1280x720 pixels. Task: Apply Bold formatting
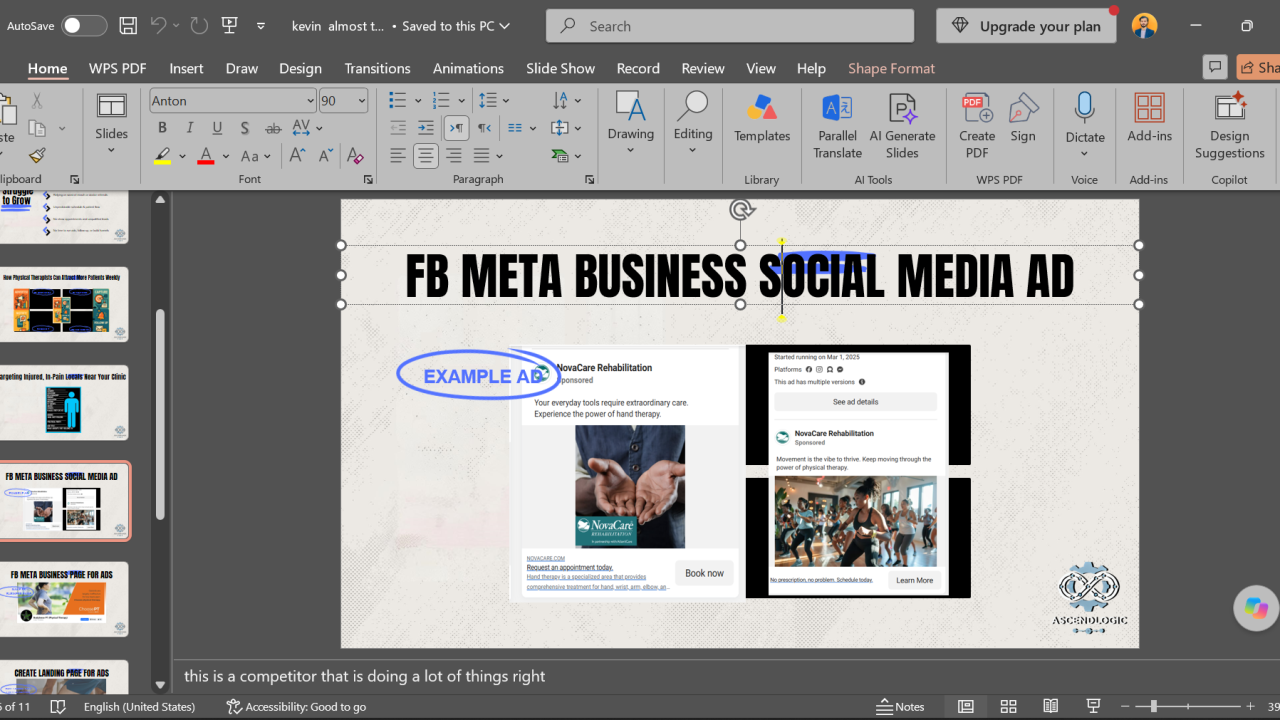[162, 128]
